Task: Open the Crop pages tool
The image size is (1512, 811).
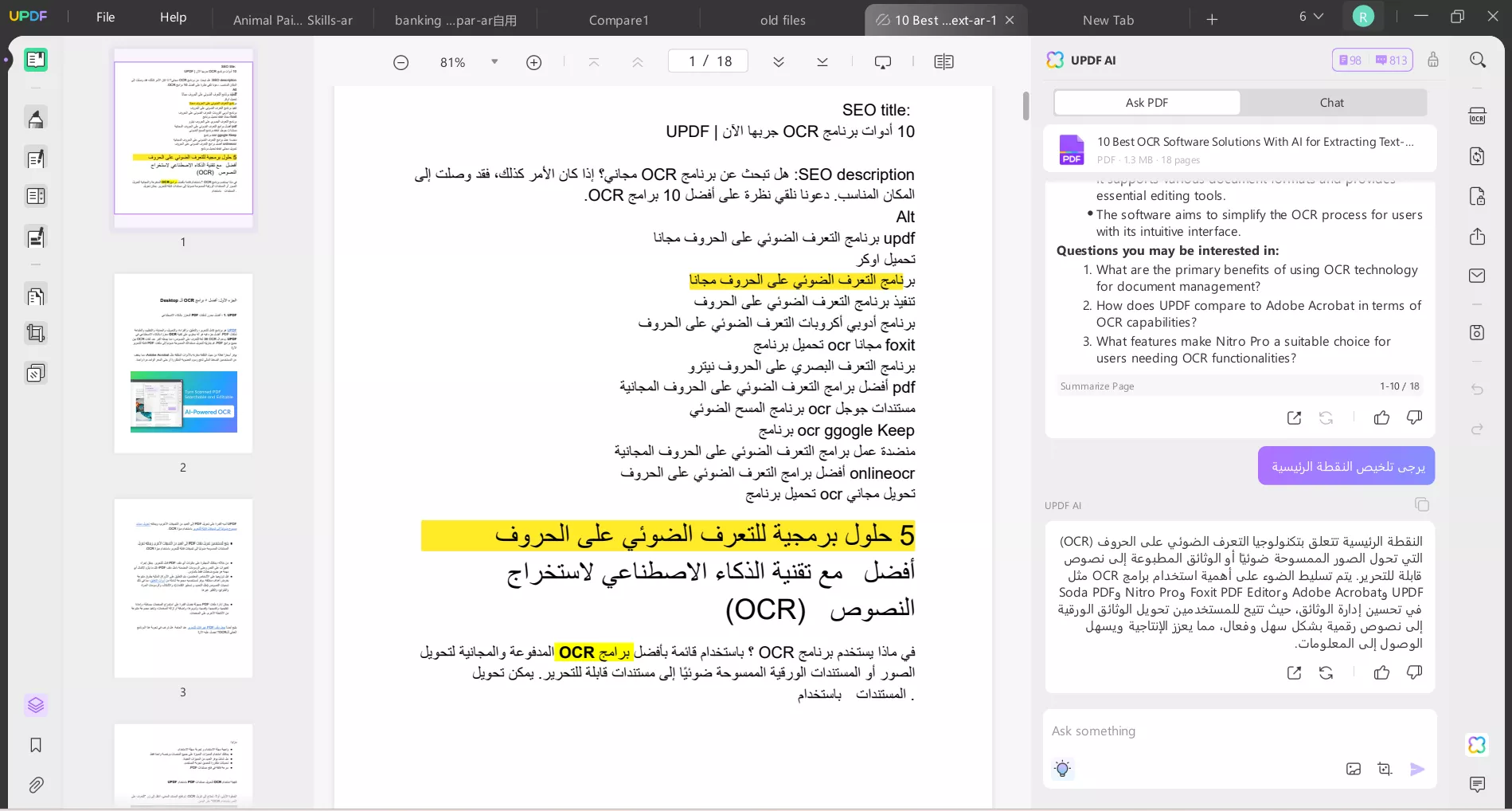Action: 36,333
